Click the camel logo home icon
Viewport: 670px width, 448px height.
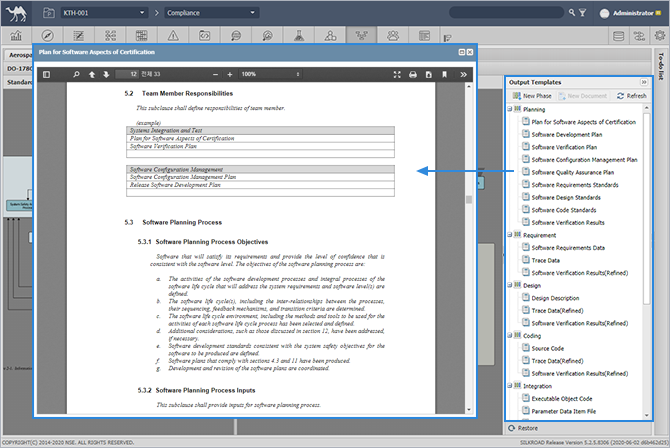pos(16,13)
